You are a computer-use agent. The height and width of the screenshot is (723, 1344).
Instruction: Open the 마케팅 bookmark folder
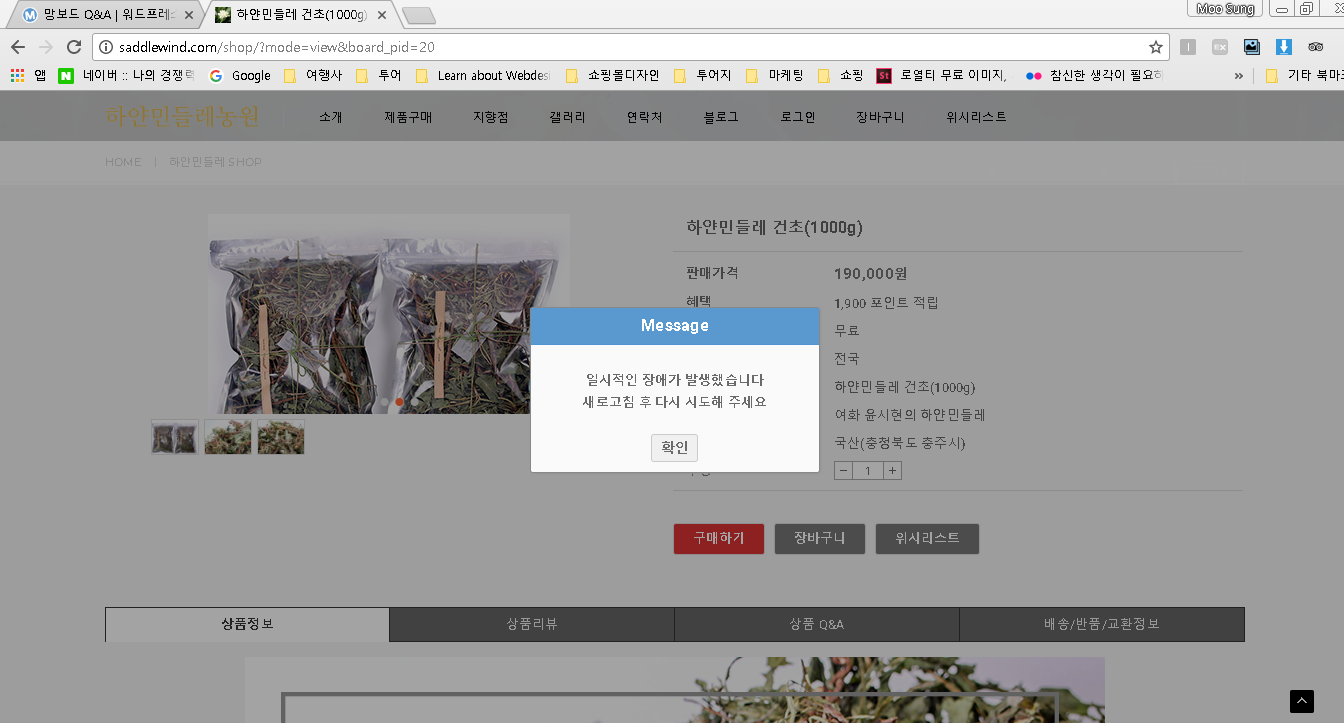click(775, 75)
